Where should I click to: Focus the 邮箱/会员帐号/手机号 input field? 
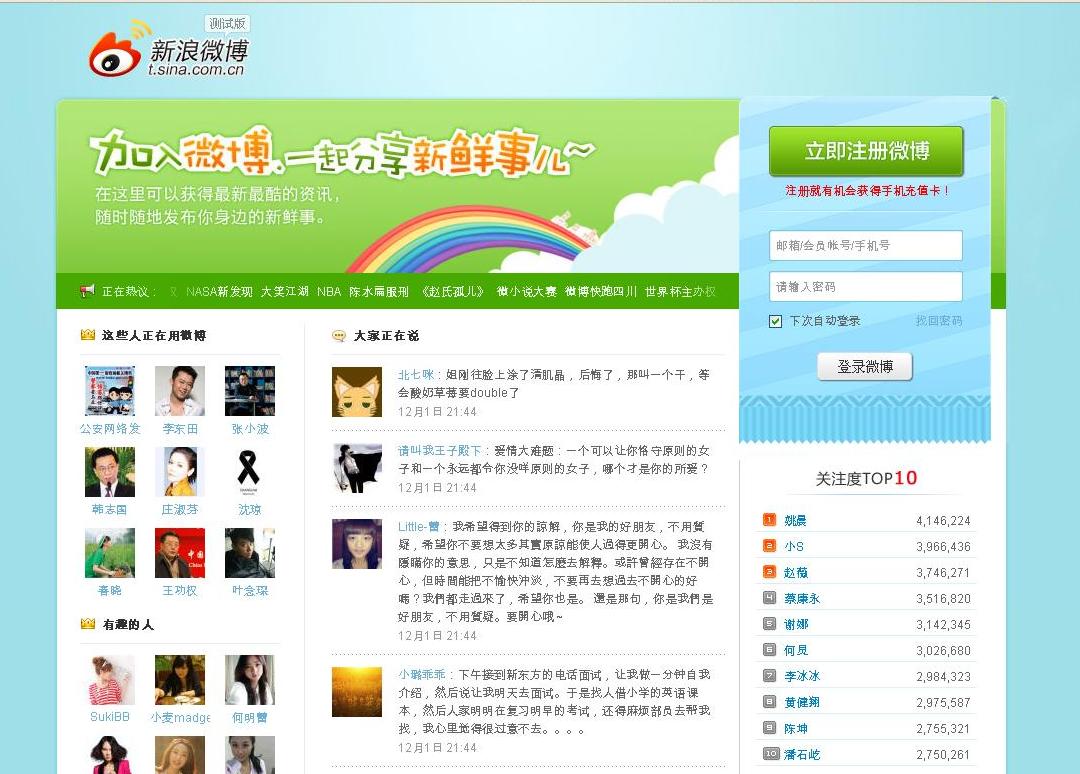pos(865,245)
